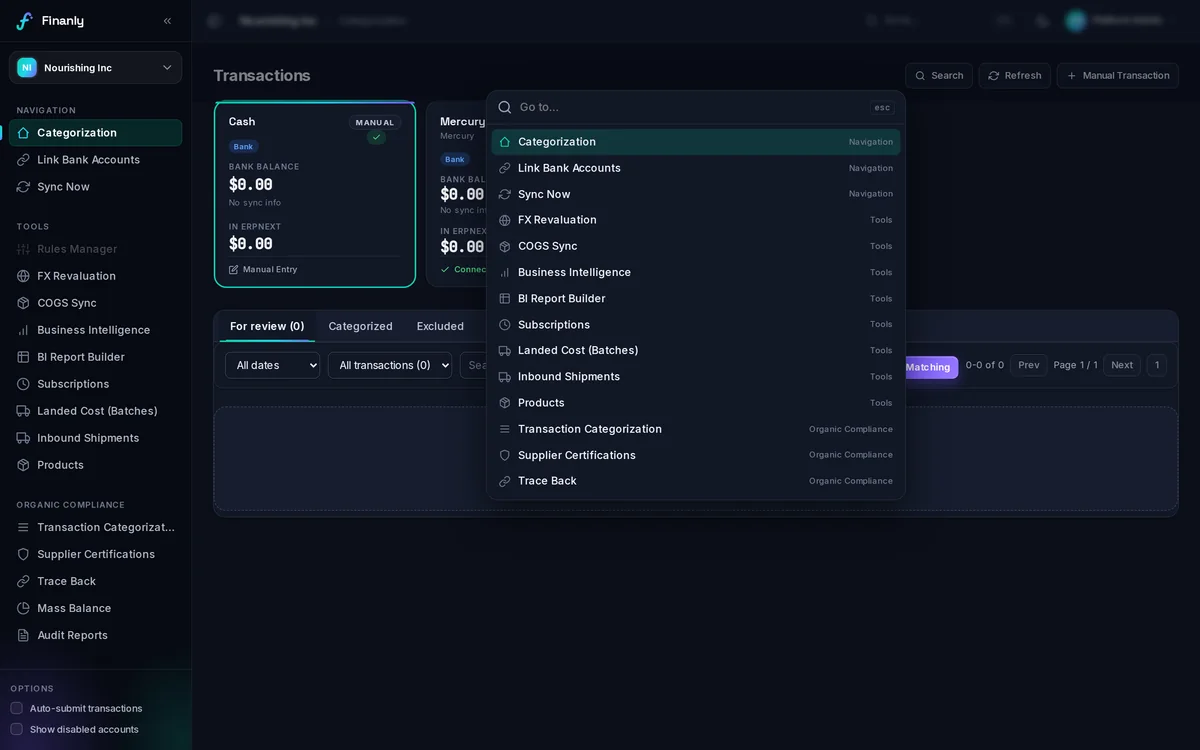1200x750 pixels.
Task: Choose COGS Sync in command palette
Action: click(696, 246)
